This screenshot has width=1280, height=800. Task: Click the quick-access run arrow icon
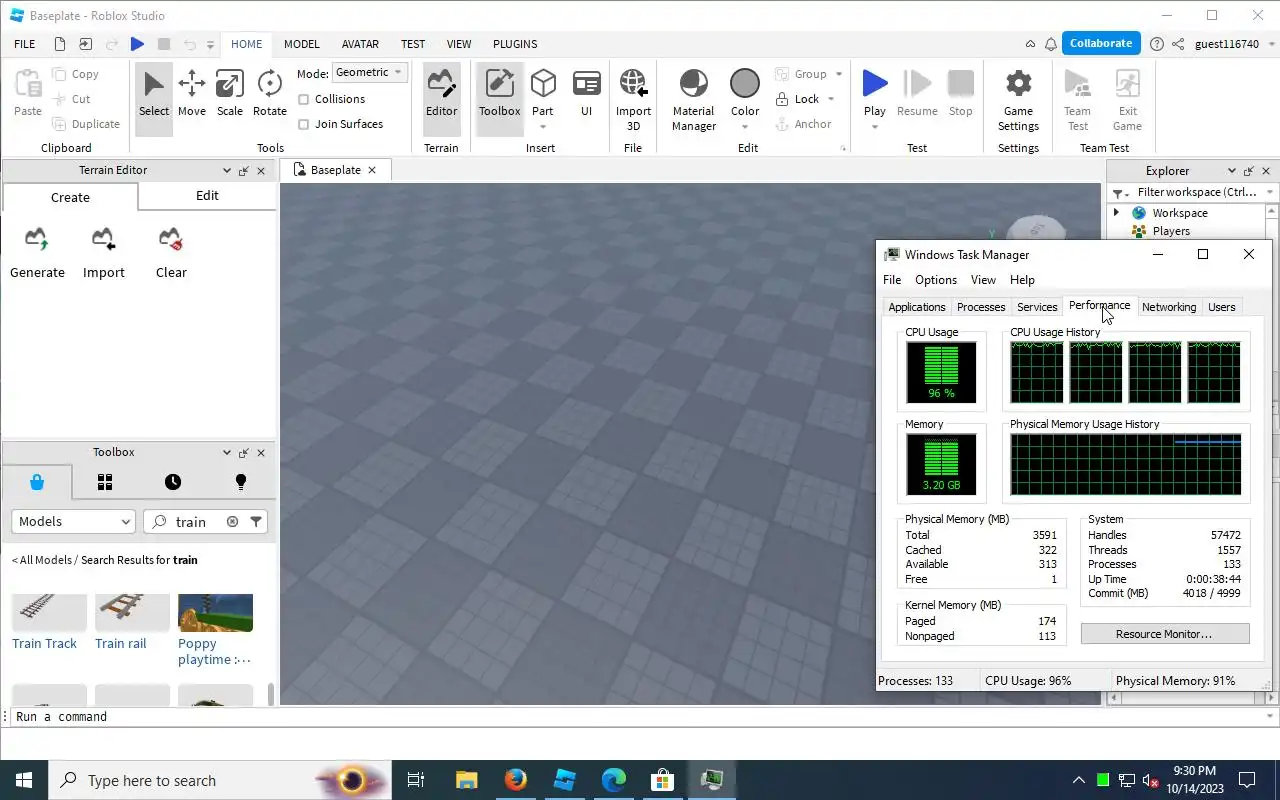(137, 44)
